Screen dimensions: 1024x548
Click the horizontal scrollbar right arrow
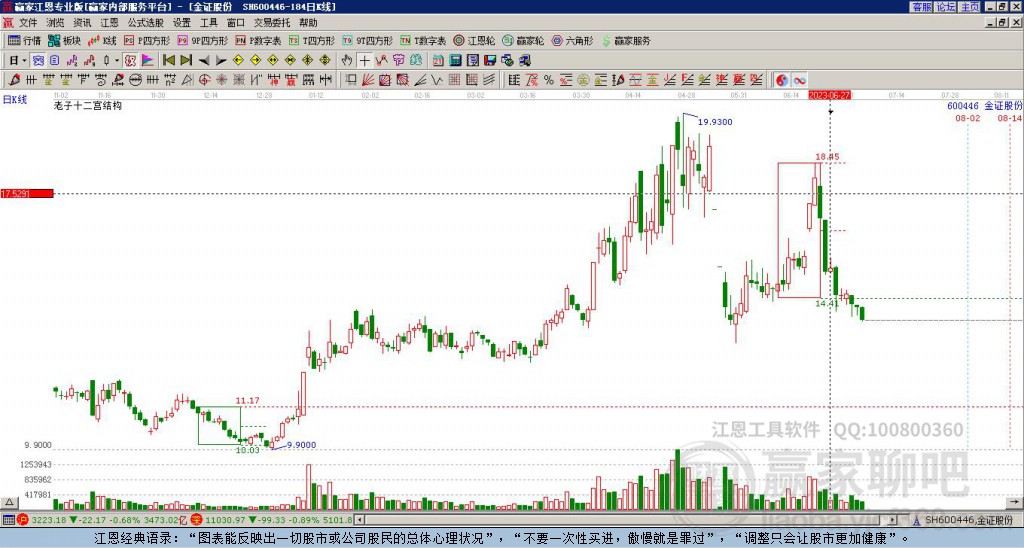[893, 520]
